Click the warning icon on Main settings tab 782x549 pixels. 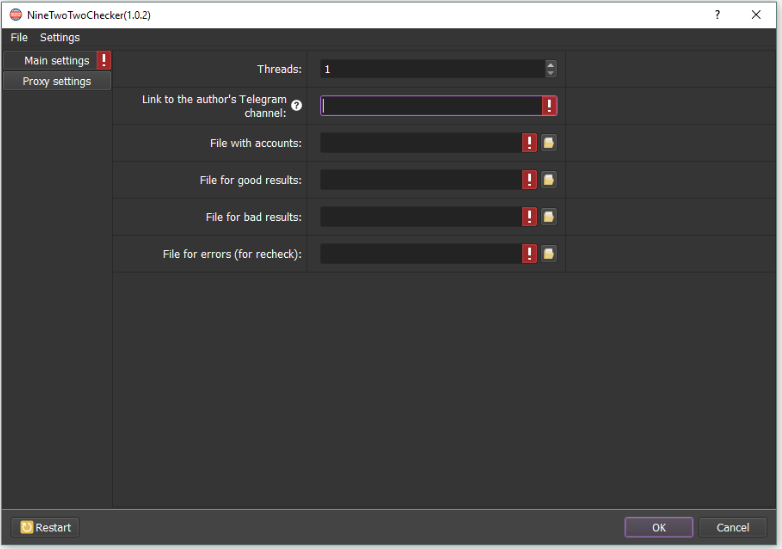pyautogui.click(x=104, y=61)
